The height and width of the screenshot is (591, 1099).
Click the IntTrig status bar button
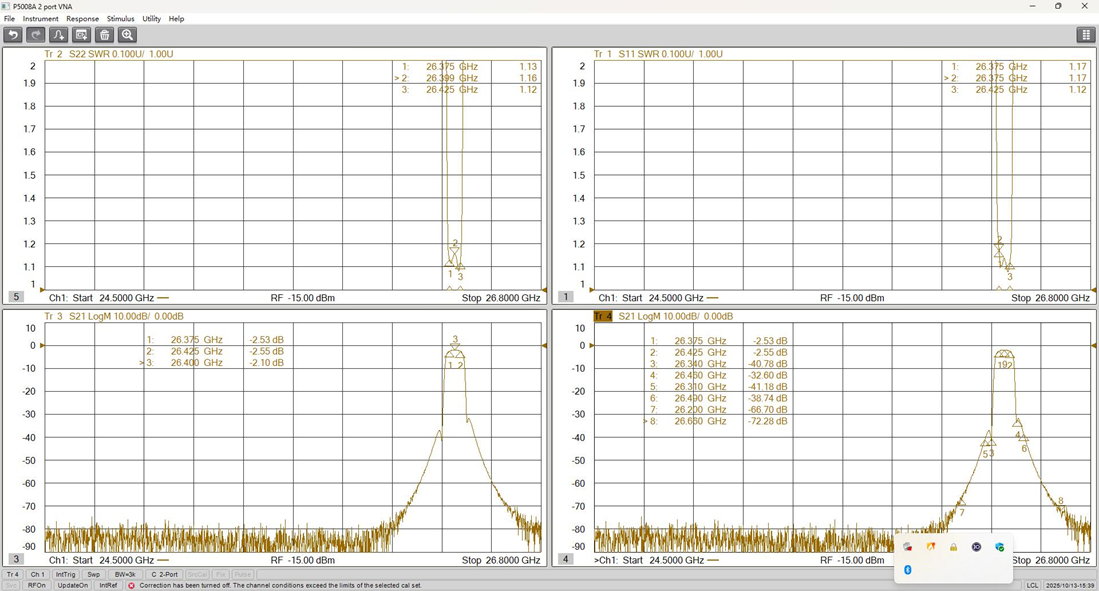click(65, 575)
